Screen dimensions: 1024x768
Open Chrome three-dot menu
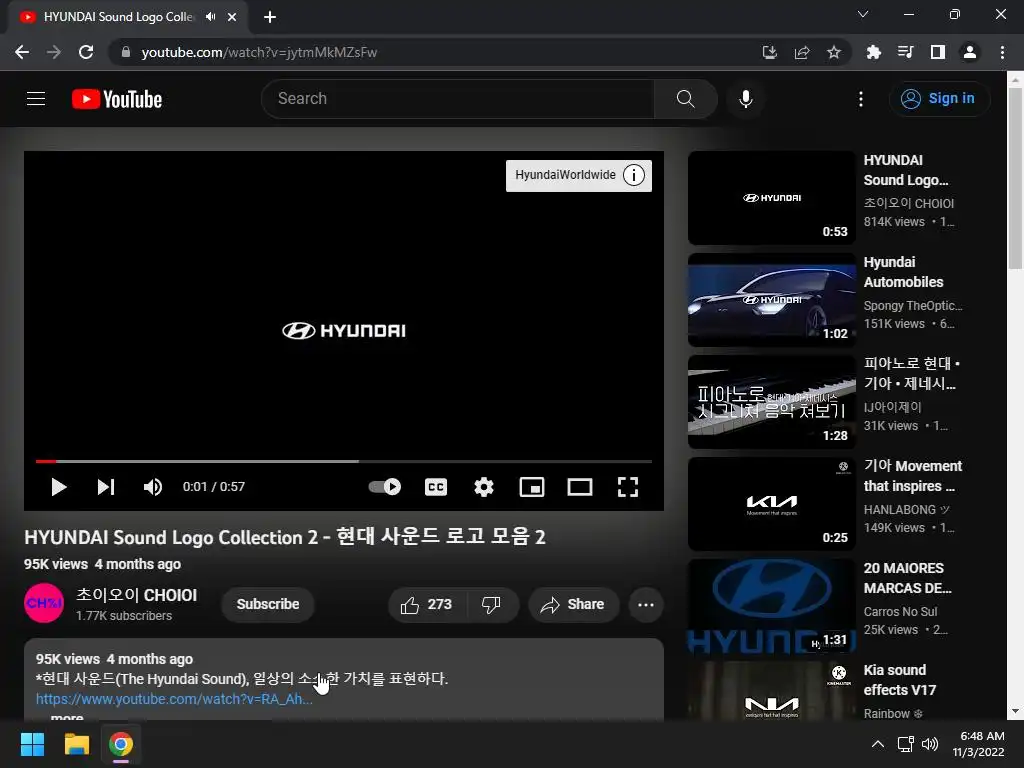(x=1002, y=52)
